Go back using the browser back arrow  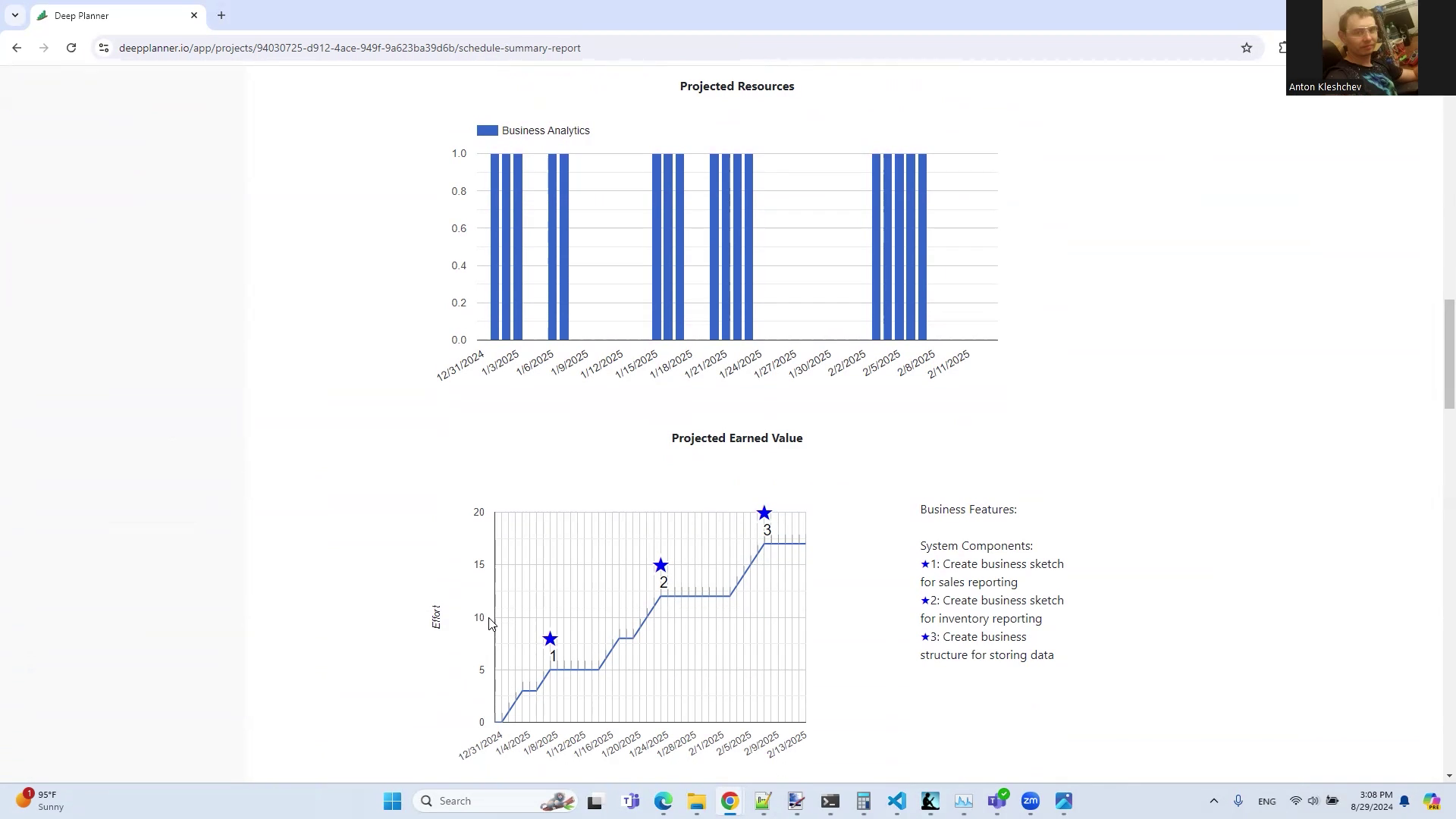tap(17, 48)
